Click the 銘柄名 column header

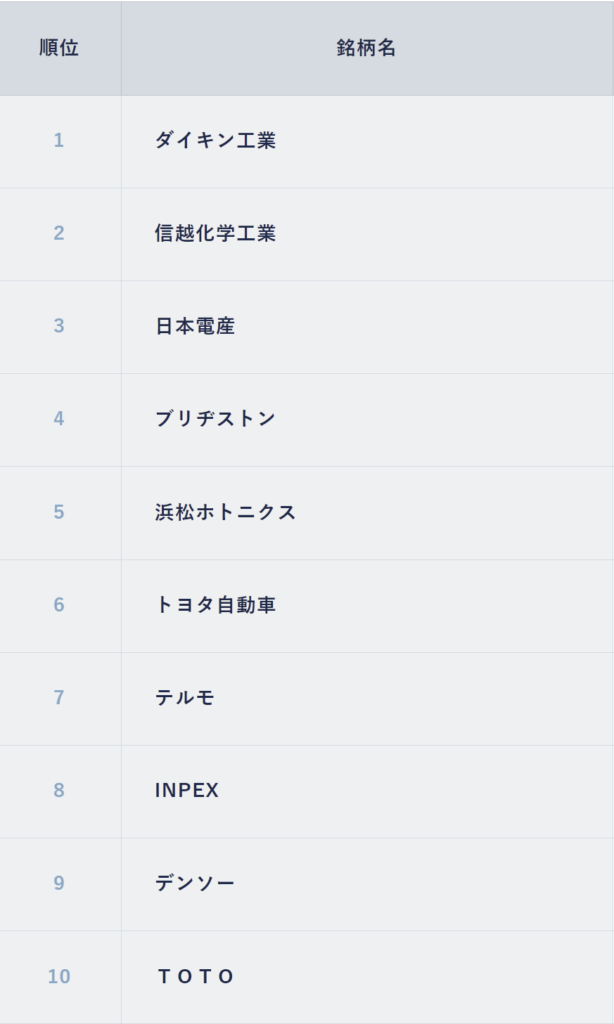(367, 48)
